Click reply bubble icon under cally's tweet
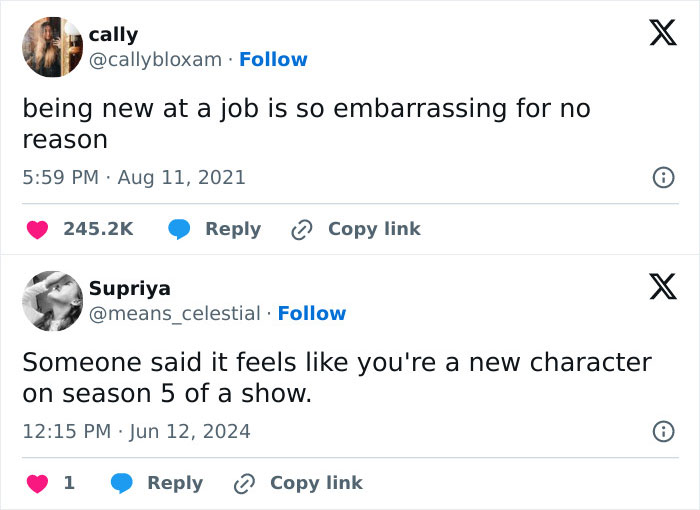Image resolution: width=700 pixels, height=510 pixels. (180, 229)
